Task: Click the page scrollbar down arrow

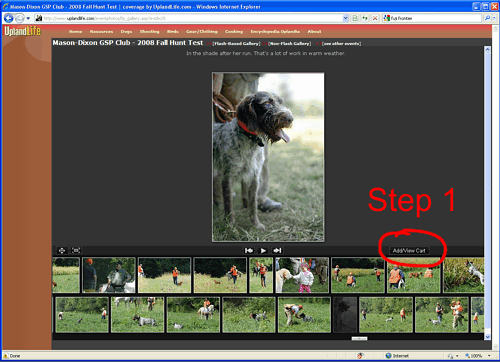Action: 487,337
